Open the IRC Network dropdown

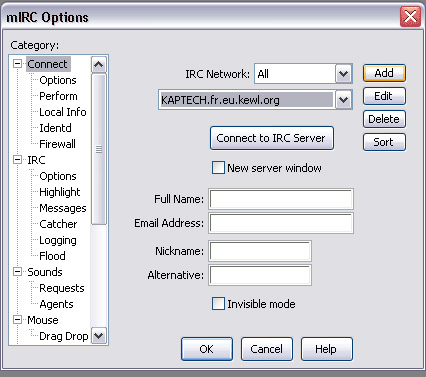pos(344,74)
